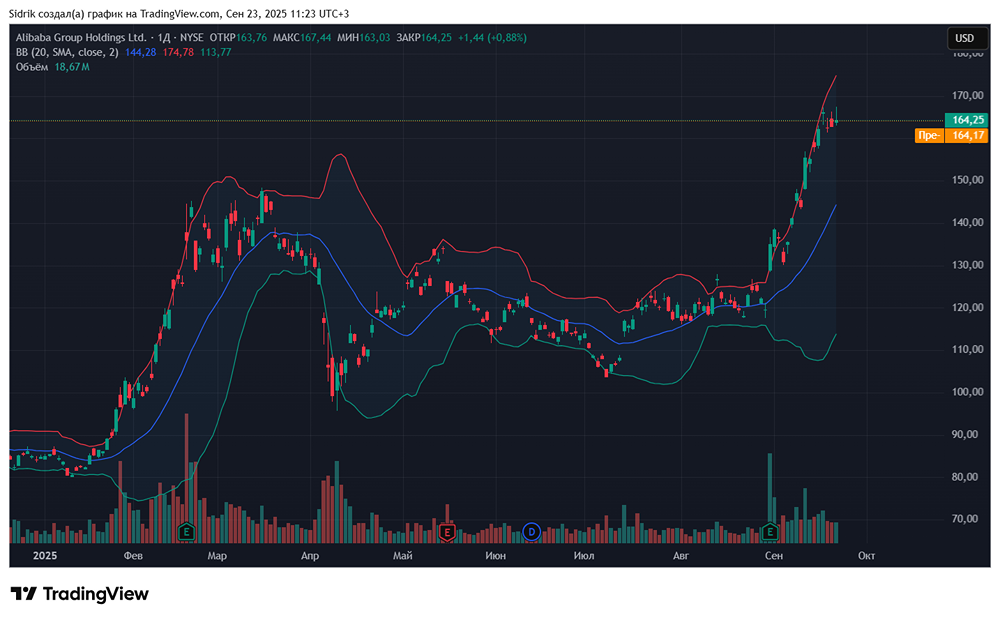Viewport: 1000px width, 620px height.
Task: Click the red earnings marker in May
Action: coord(446,531)
